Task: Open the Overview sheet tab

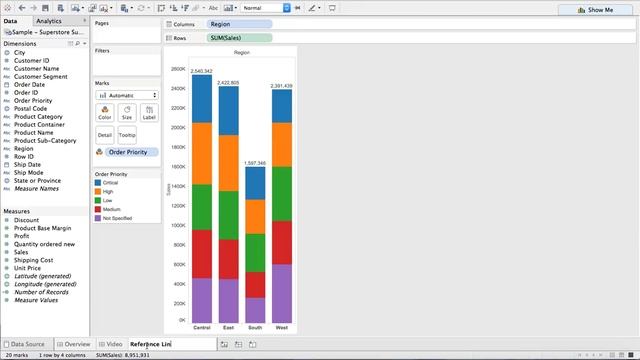Action: (74, 344)
